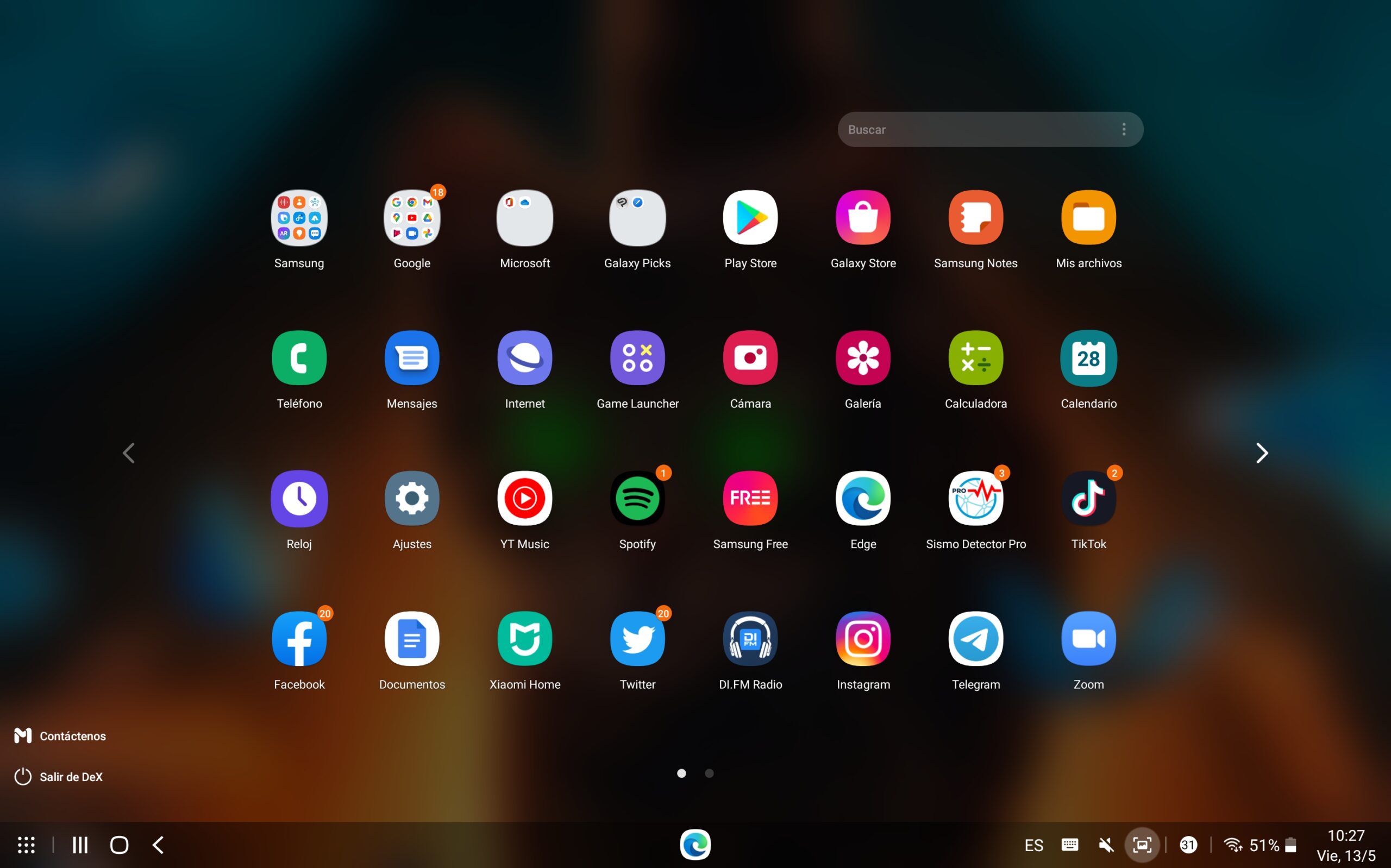
Task: Expand the Google apps folder
Action: point(412,218)
